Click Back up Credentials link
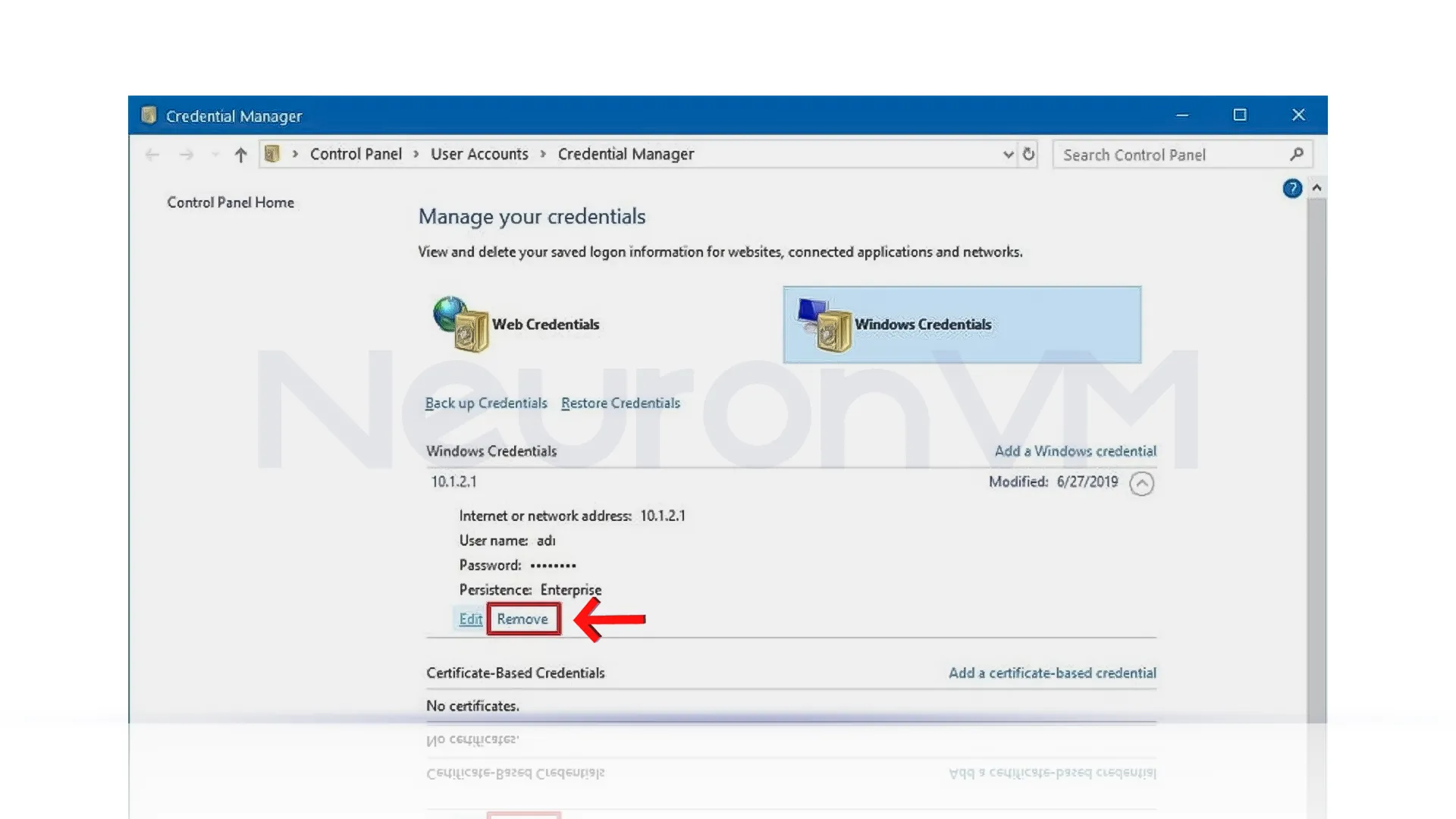This screenshot has width=1456, height=819. (486, 403)
